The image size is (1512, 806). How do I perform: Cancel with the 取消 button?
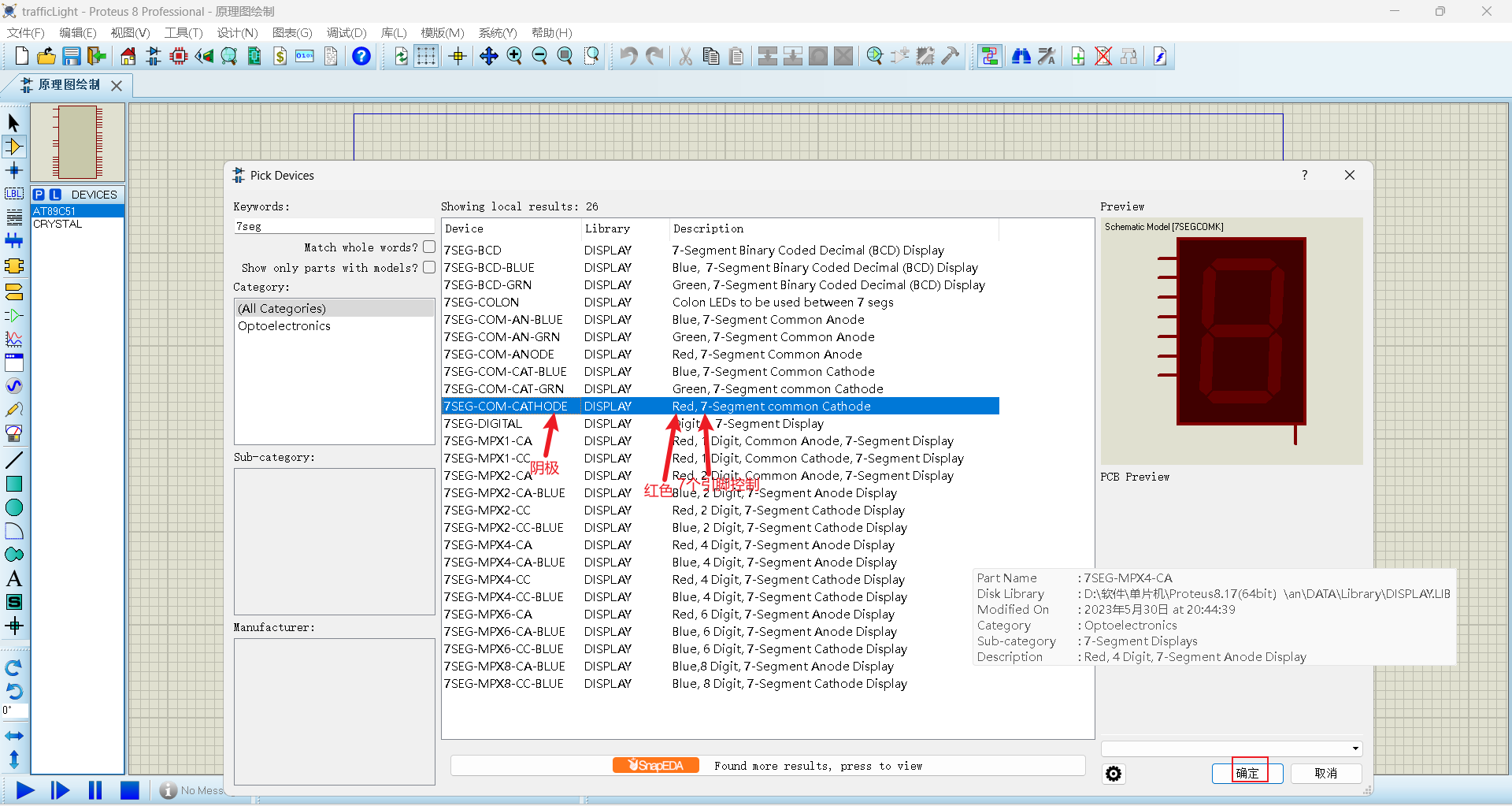tap(1326, 773)
